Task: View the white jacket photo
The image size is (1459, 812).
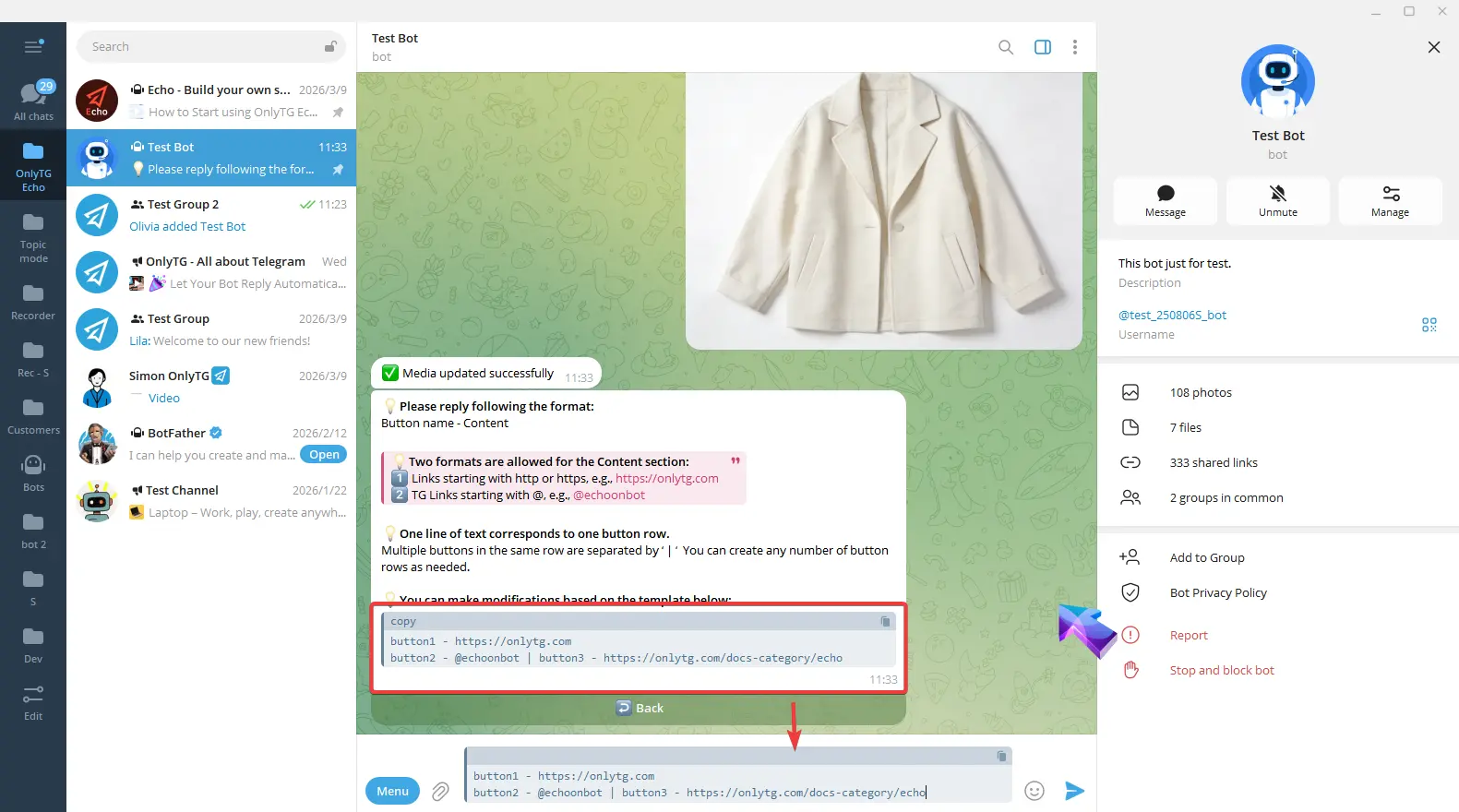Action: point(883,210)
